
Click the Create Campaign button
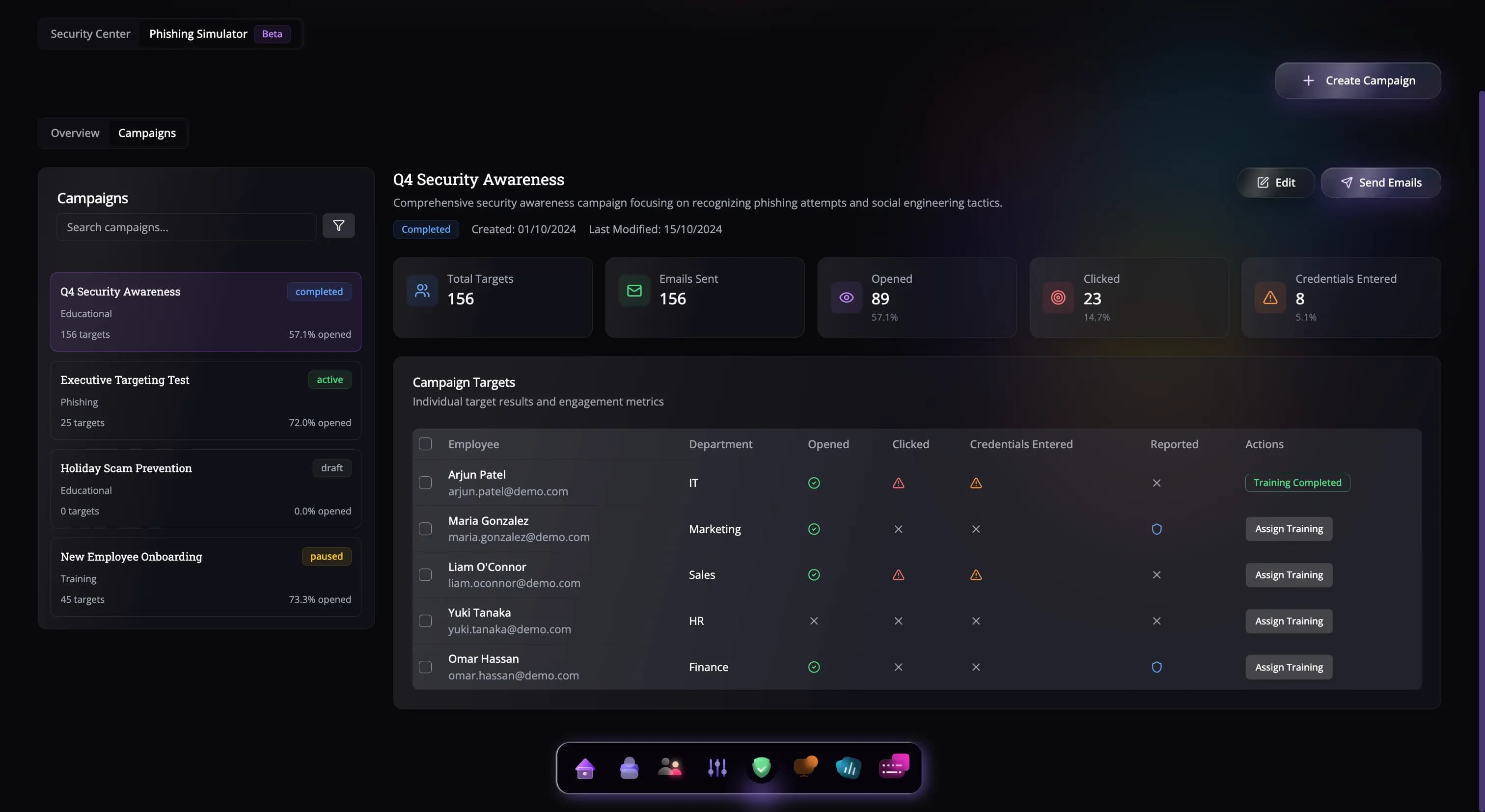click(x=1358, y=81)
